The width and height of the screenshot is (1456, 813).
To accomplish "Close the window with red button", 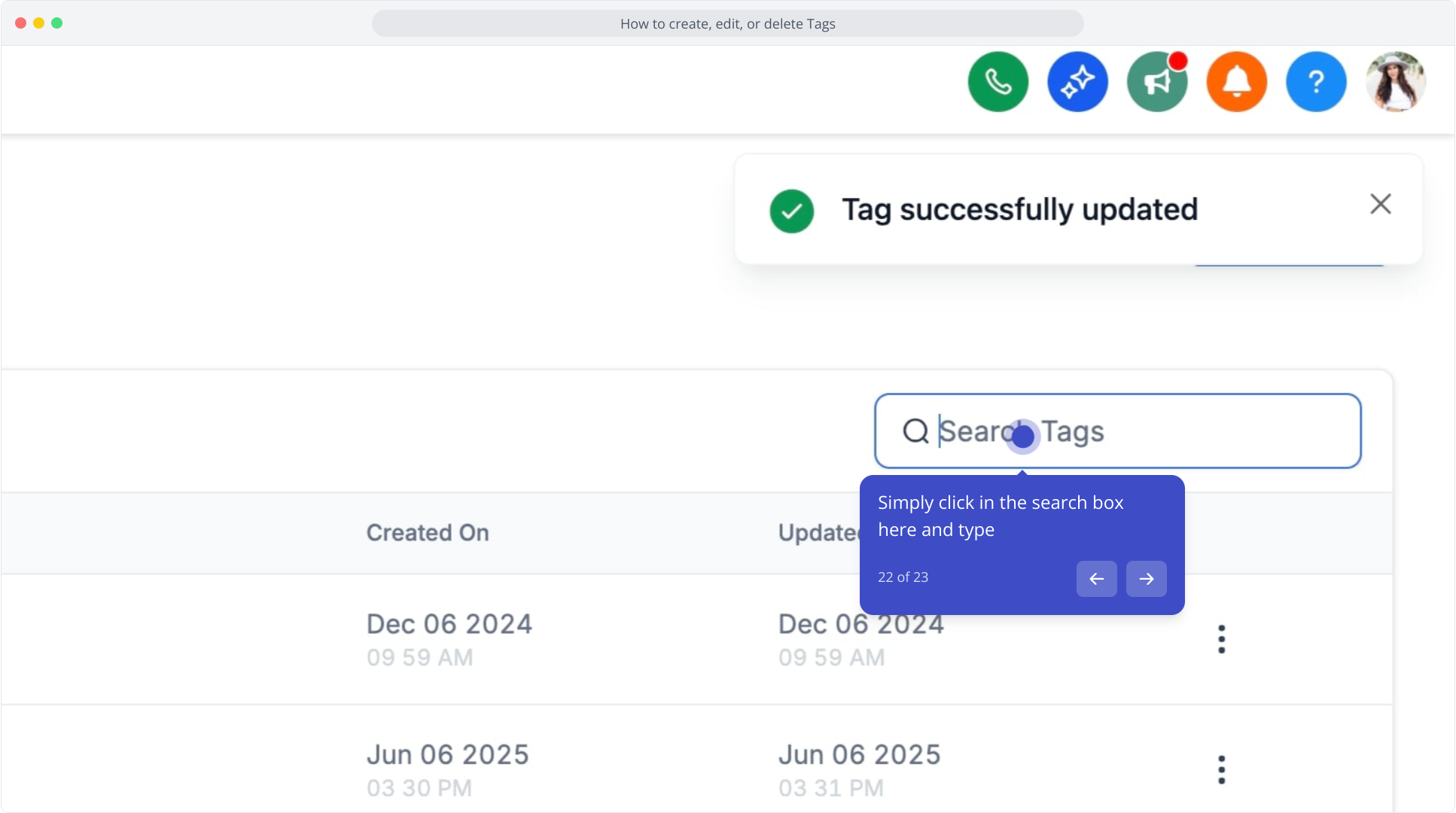I will [20, 23].
